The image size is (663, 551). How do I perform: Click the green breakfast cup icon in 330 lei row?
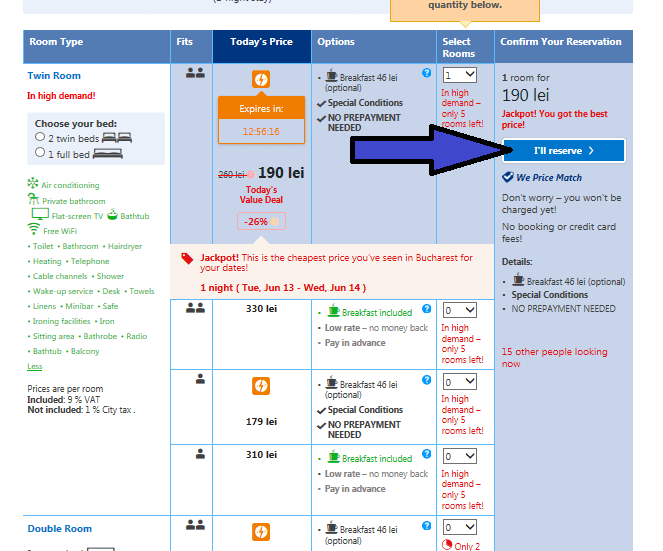tap(333, 312)
